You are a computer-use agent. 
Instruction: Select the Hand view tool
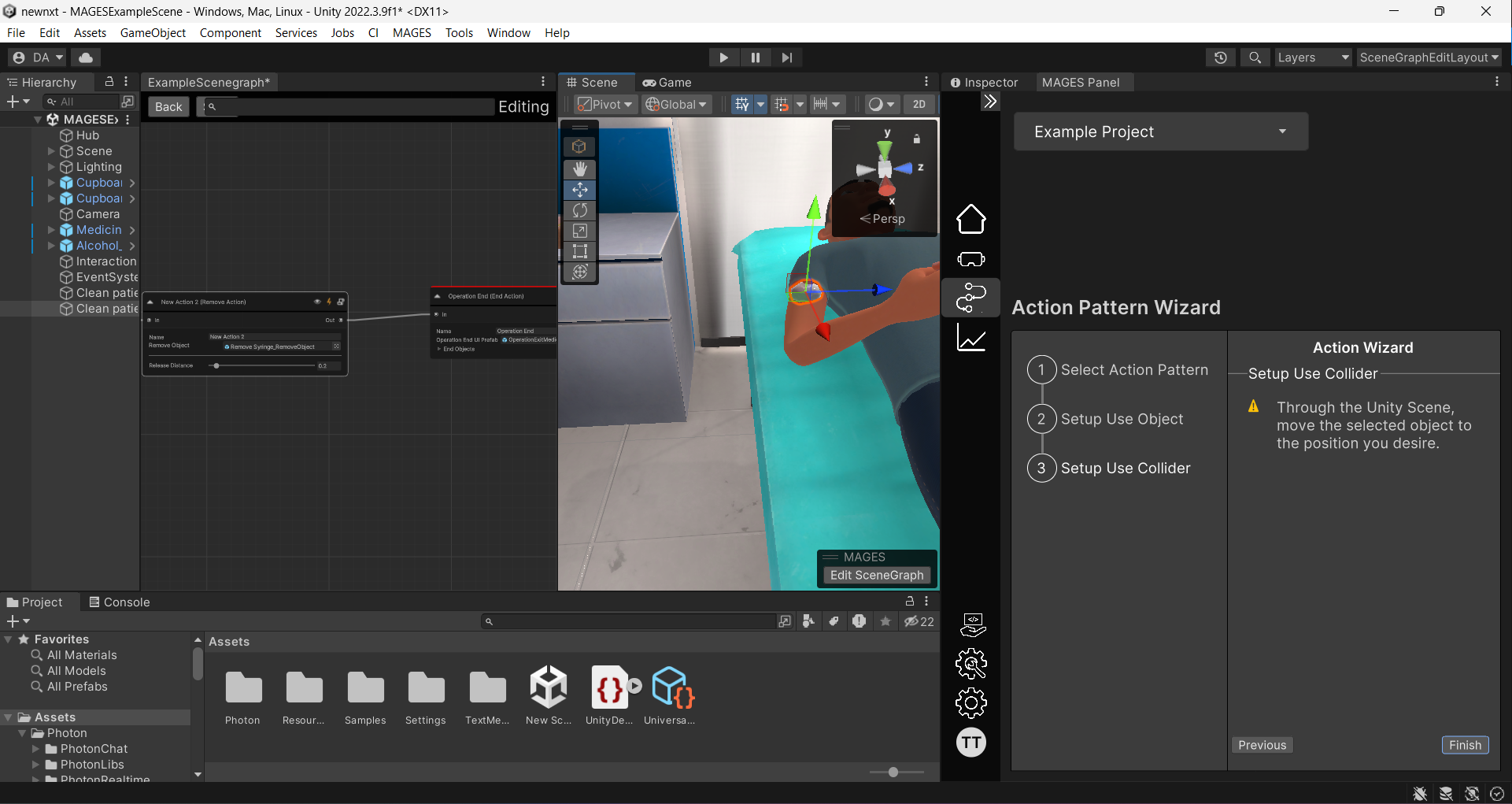coord(580,169)
